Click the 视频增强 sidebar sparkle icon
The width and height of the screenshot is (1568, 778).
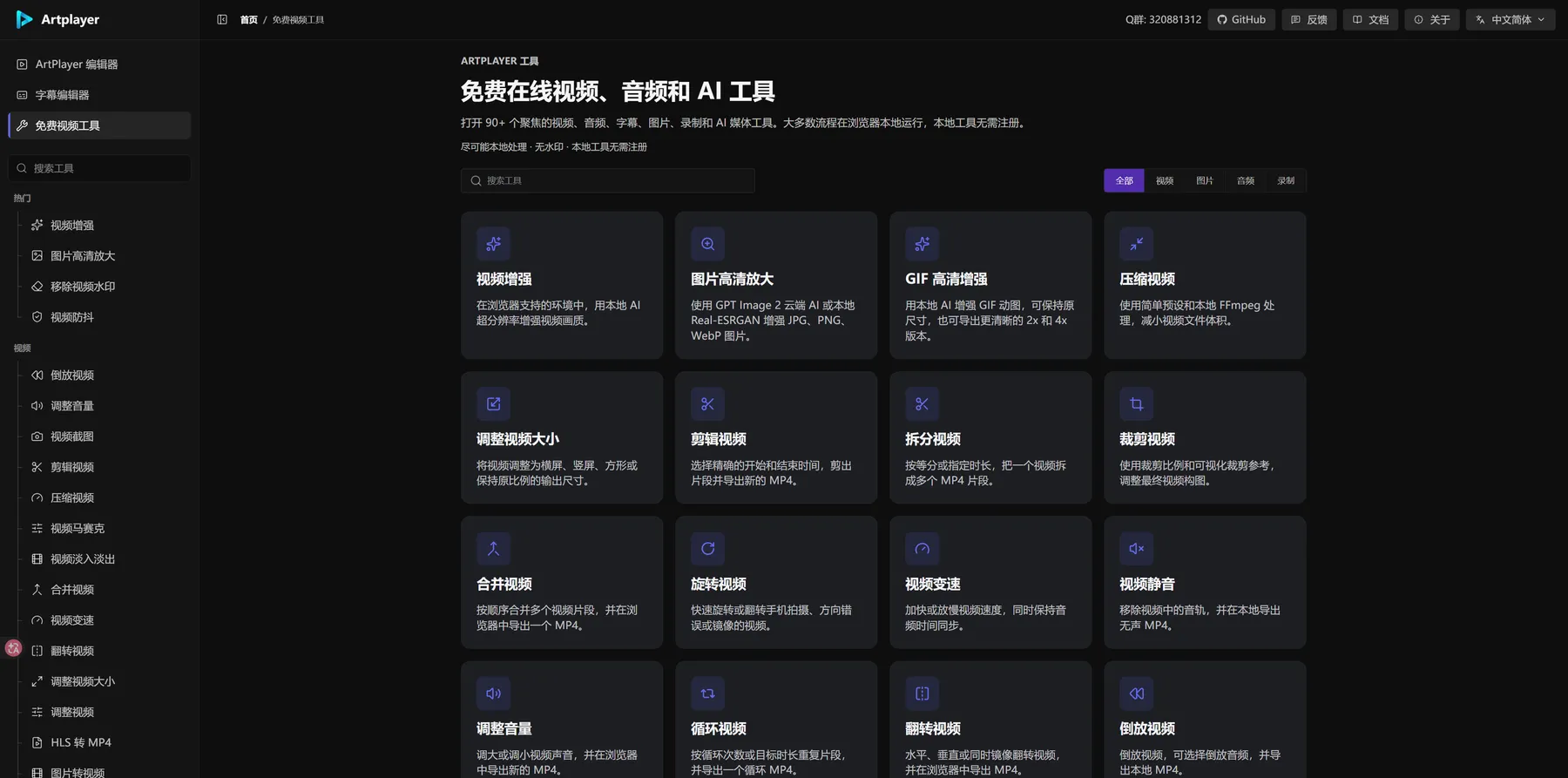click(x=37, y=225)
